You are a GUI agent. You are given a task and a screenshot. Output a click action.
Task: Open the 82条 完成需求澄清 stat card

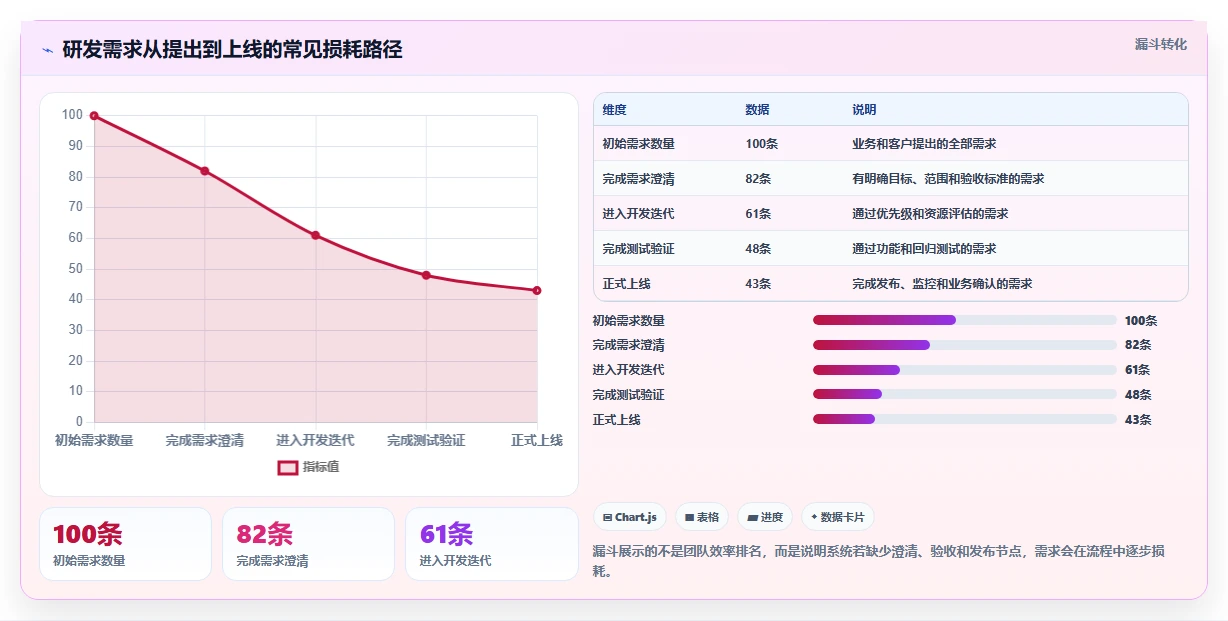(308, 544)
